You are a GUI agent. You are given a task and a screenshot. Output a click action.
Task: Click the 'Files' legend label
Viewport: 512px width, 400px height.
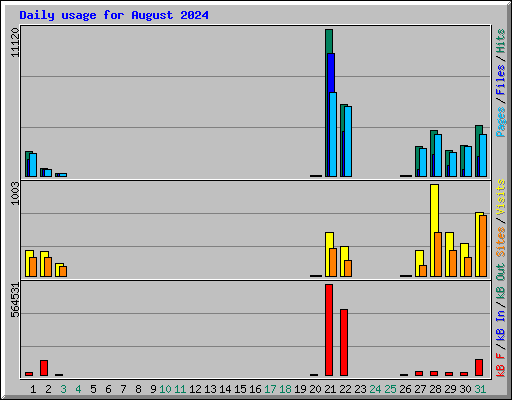click(500, 79)
